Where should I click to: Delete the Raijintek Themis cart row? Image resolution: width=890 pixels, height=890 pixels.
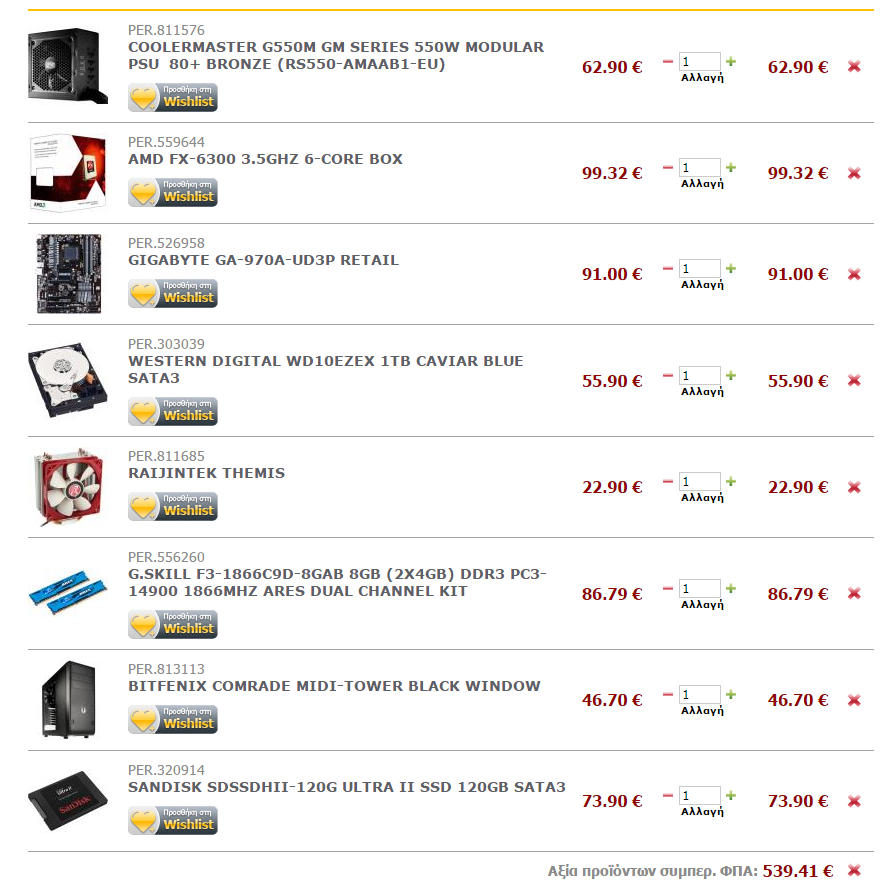[x=854, y=487]
